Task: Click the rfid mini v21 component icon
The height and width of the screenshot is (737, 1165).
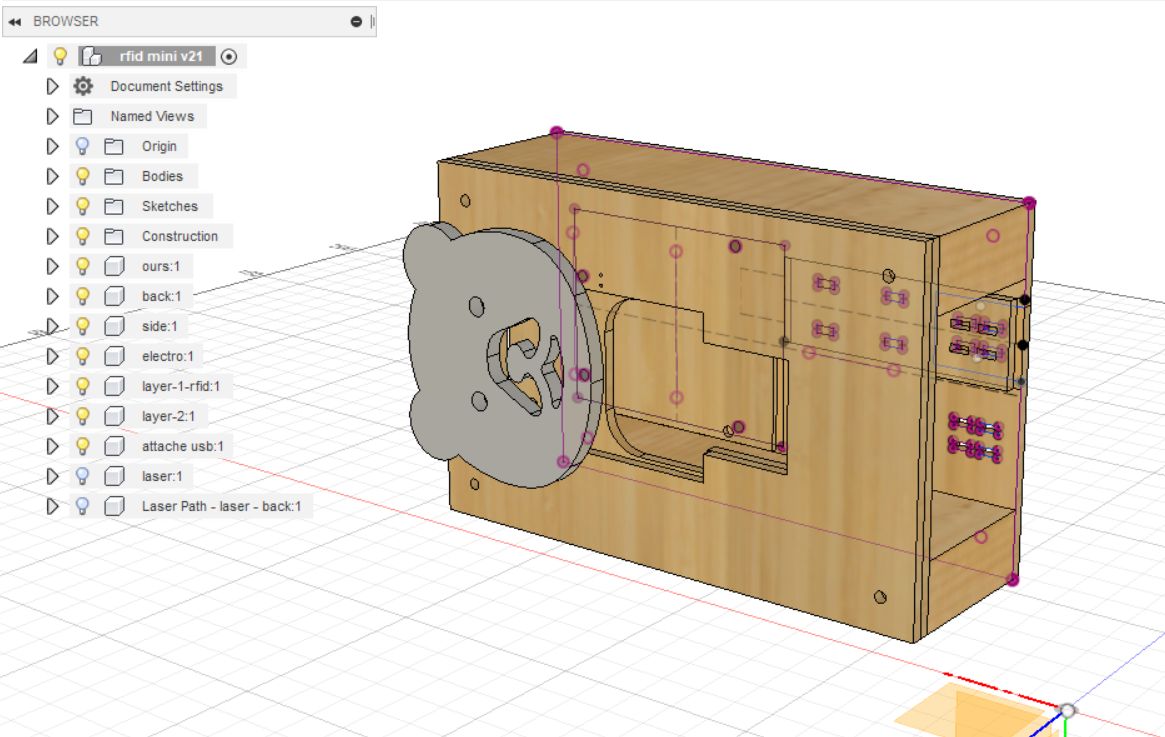Action: (91, 56)
